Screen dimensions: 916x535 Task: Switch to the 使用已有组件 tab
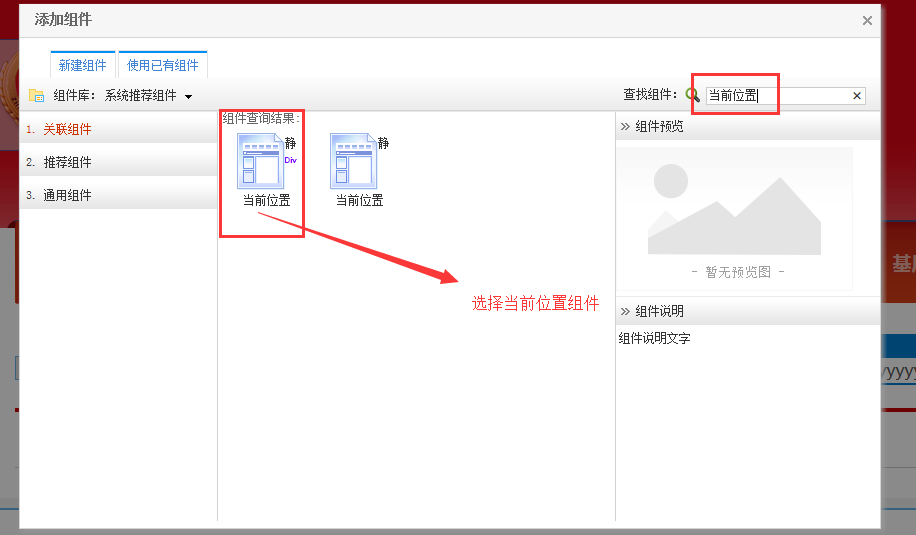[x=162, y=65]
